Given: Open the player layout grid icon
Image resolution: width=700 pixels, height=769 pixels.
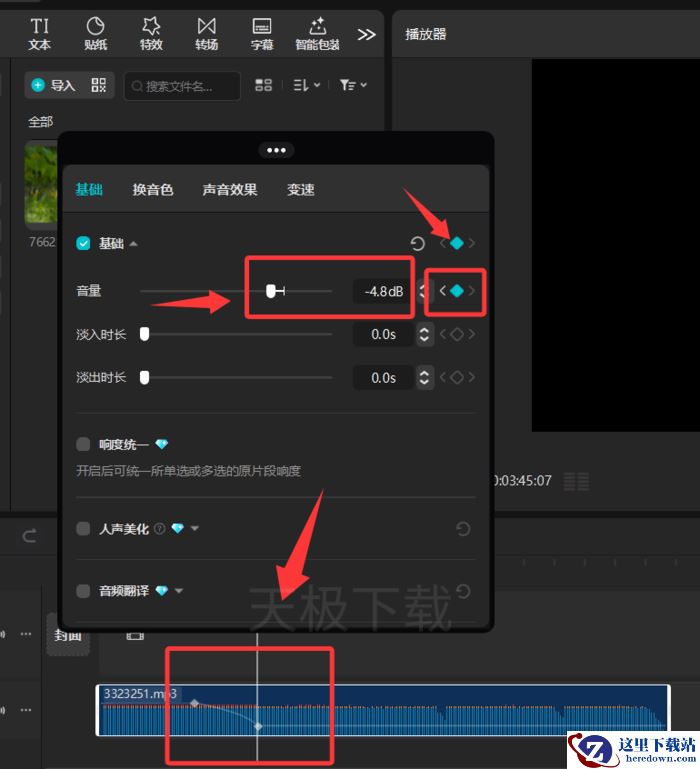Looking at the screenshot, I should [576, 482].
